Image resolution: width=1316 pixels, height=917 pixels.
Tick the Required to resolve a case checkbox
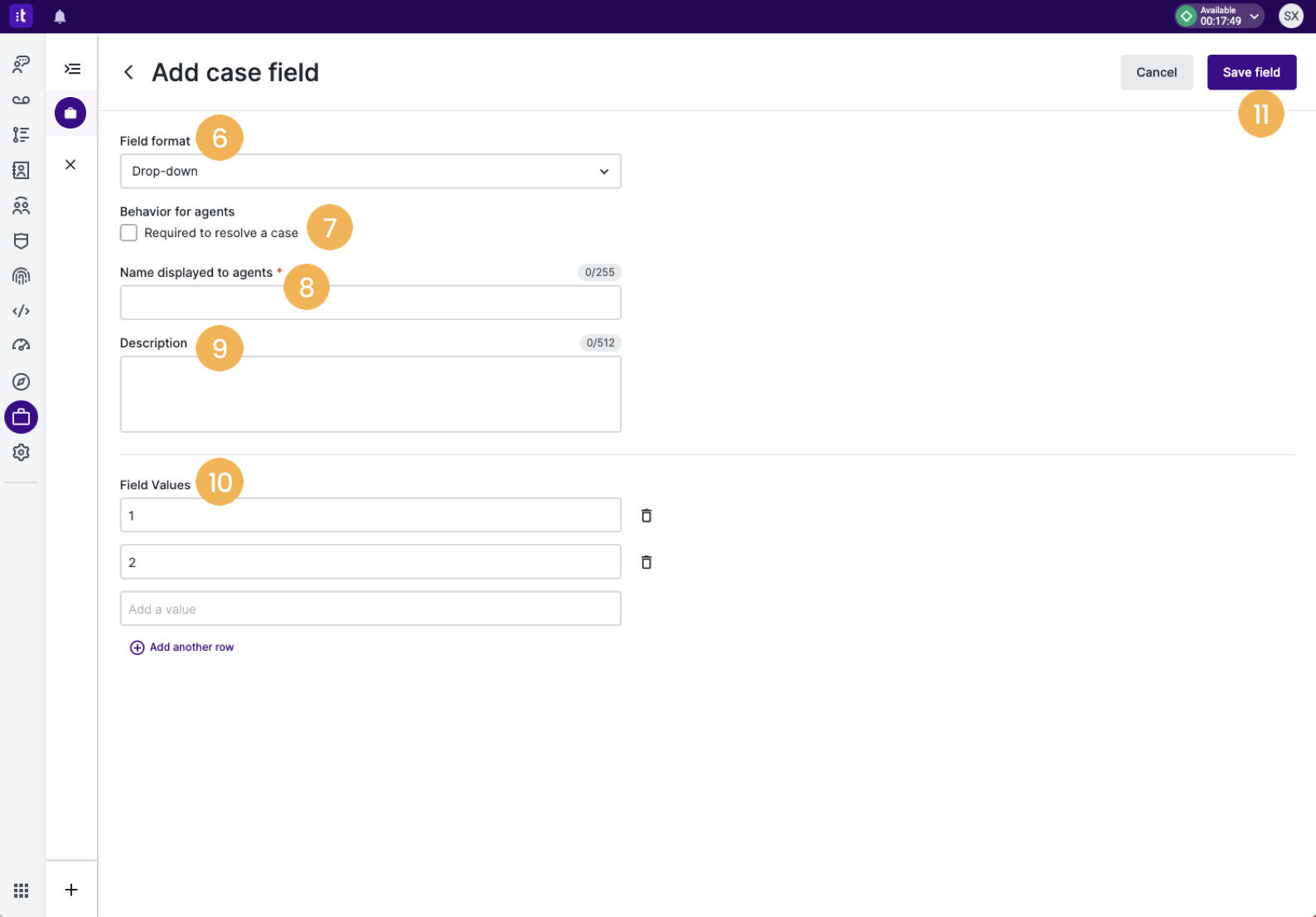click(x=128, y=233)
